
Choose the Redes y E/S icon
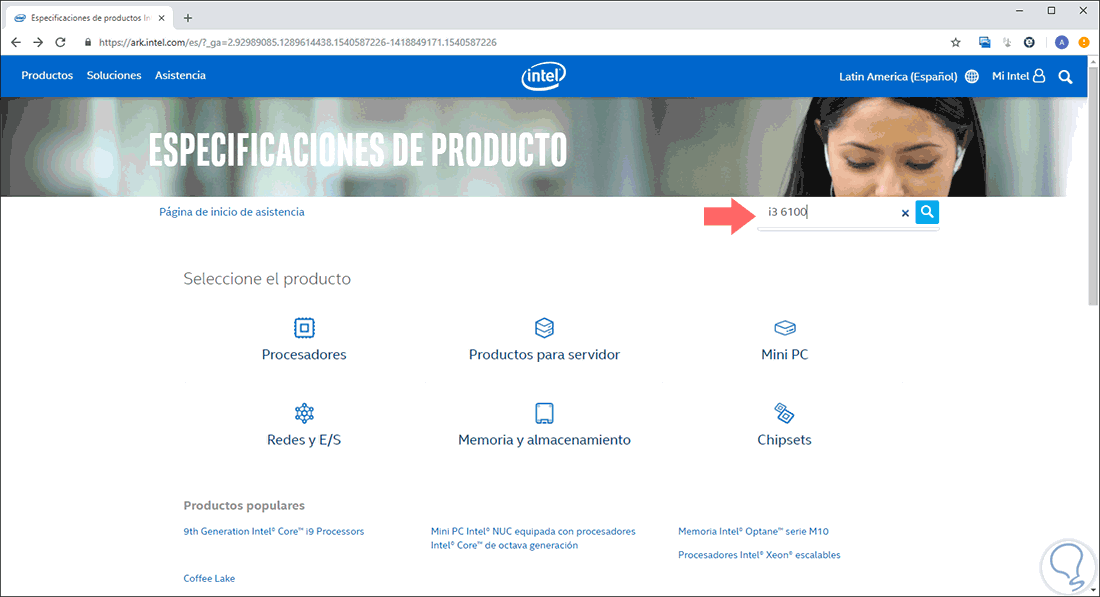click(x=304, y=413)
